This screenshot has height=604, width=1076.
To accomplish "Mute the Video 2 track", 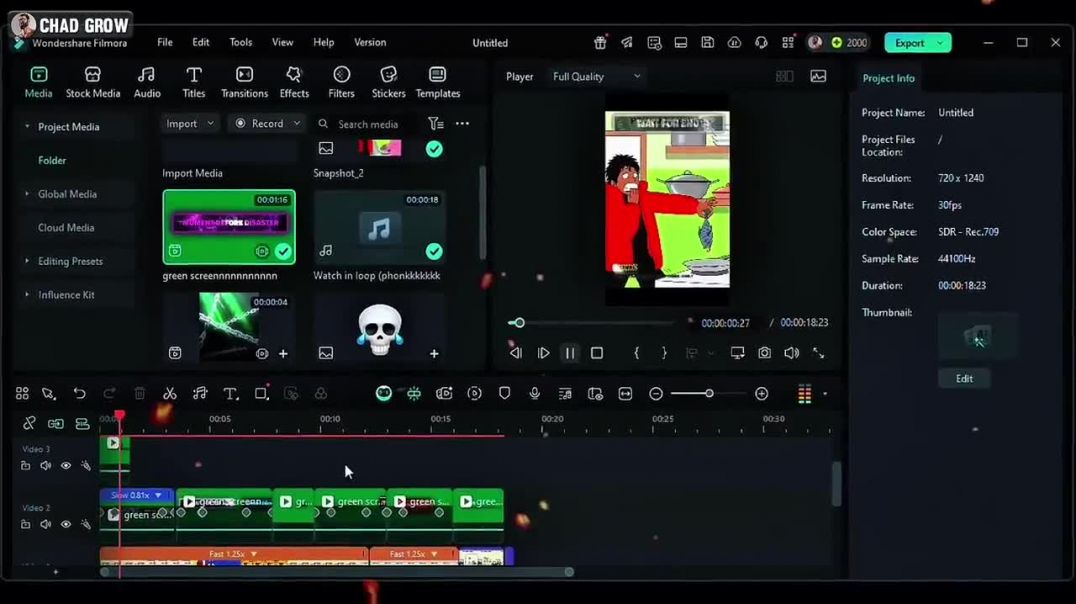I will click(x=45, y=524).
